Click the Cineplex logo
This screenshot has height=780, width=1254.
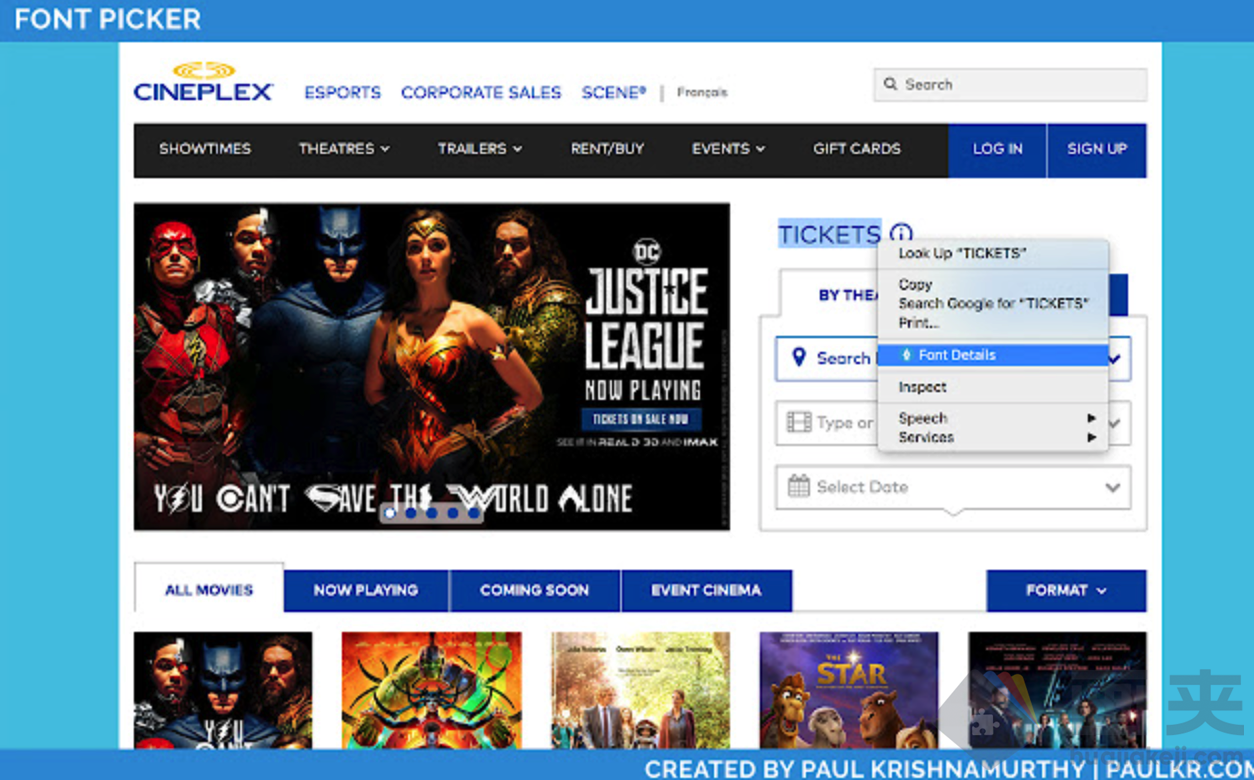point(203,83)
